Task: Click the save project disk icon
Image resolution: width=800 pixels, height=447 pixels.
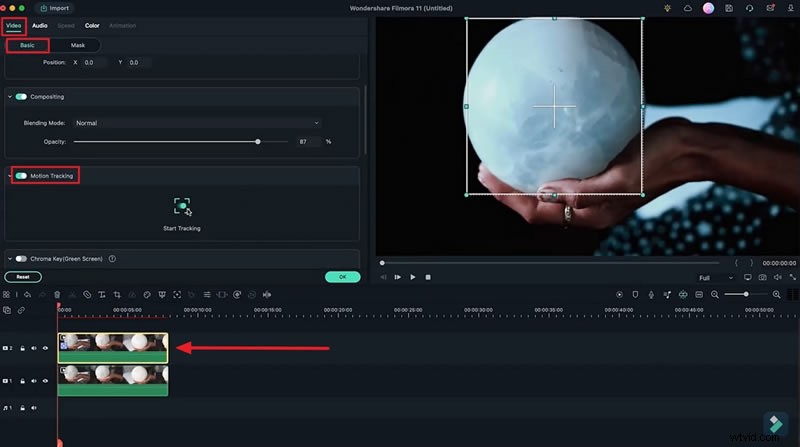Action: click(x=729, y=8)
